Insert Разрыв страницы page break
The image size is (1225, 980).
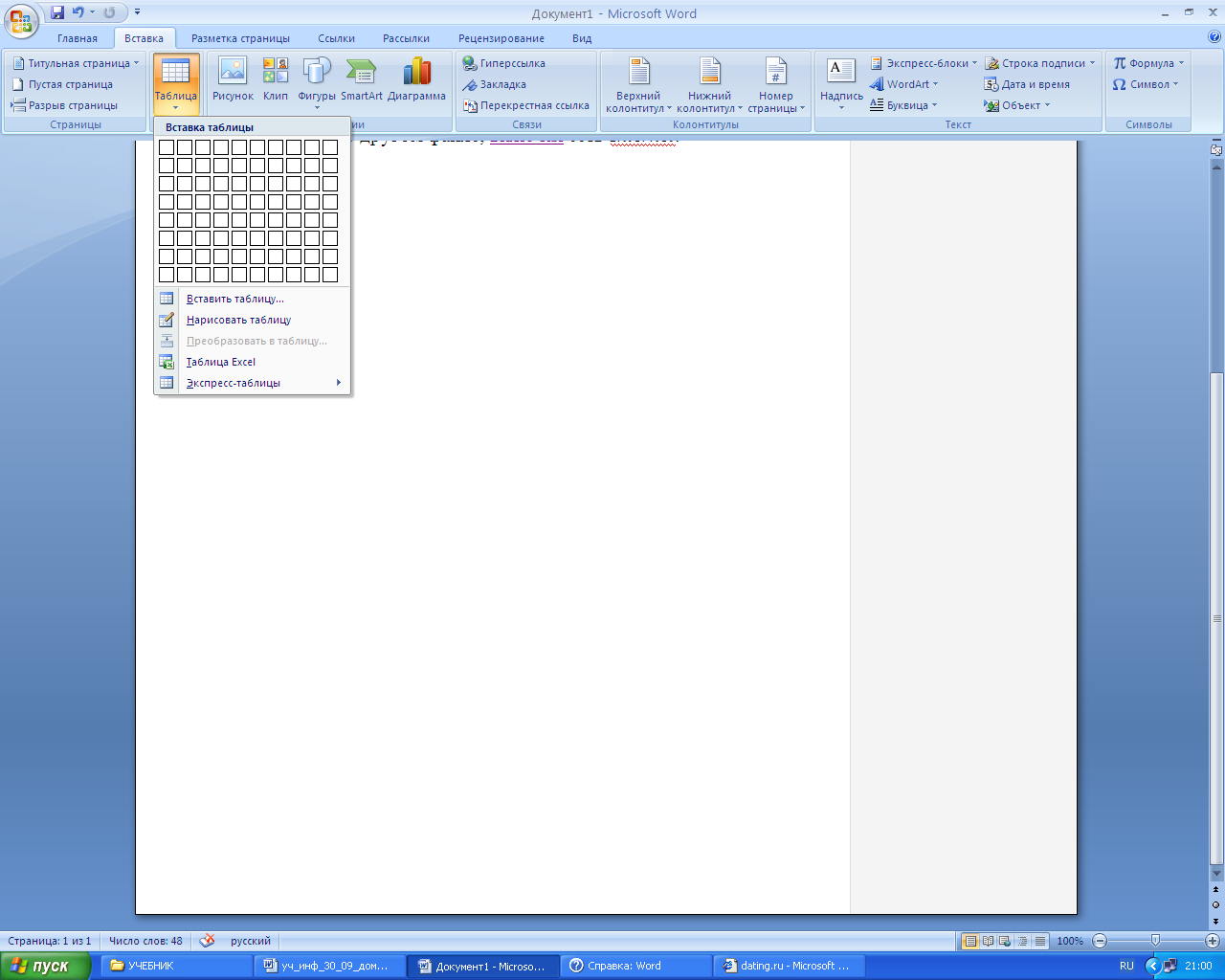(64, 105)
